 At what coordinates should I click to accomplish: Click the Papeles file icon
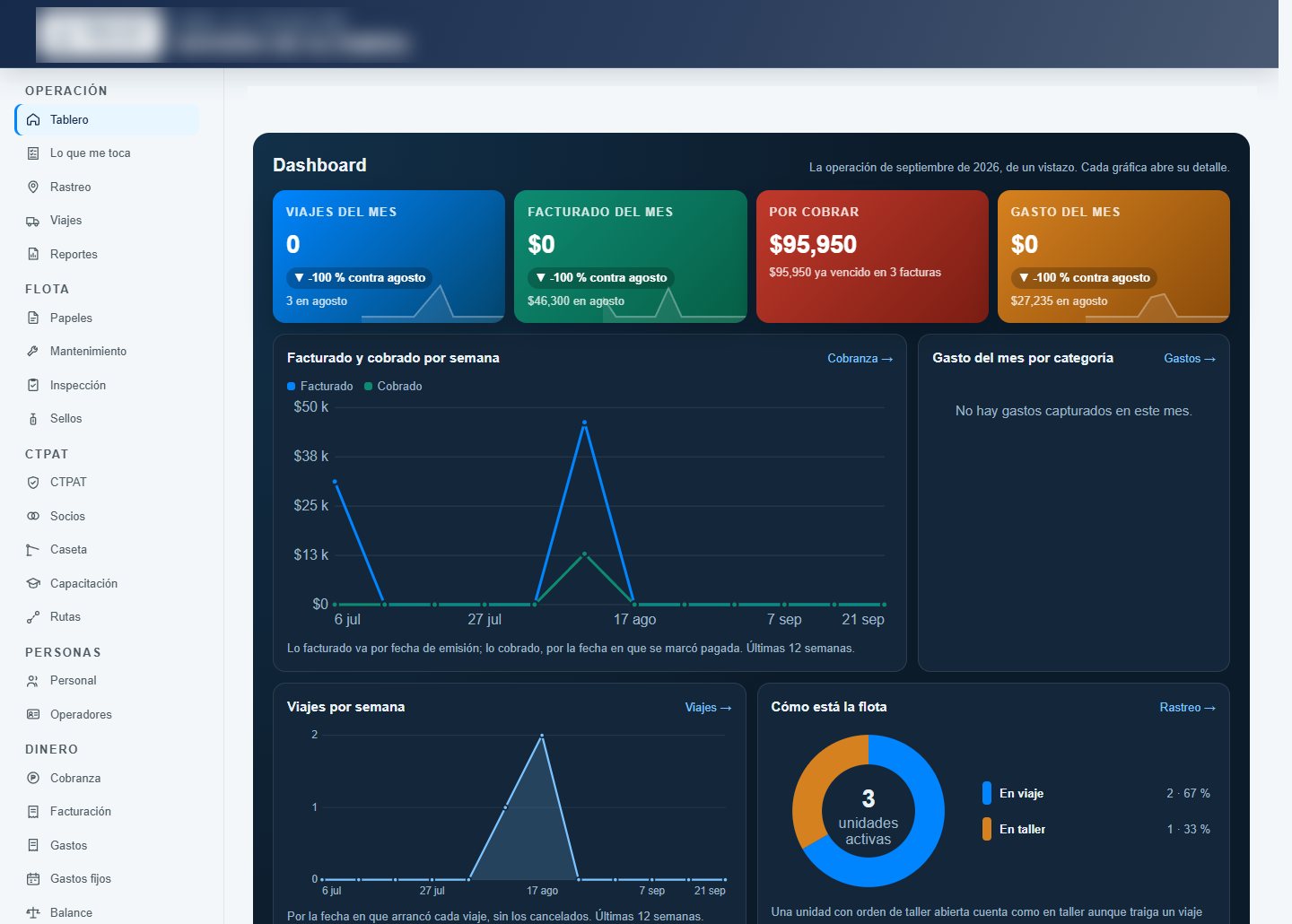coord(33,318)
